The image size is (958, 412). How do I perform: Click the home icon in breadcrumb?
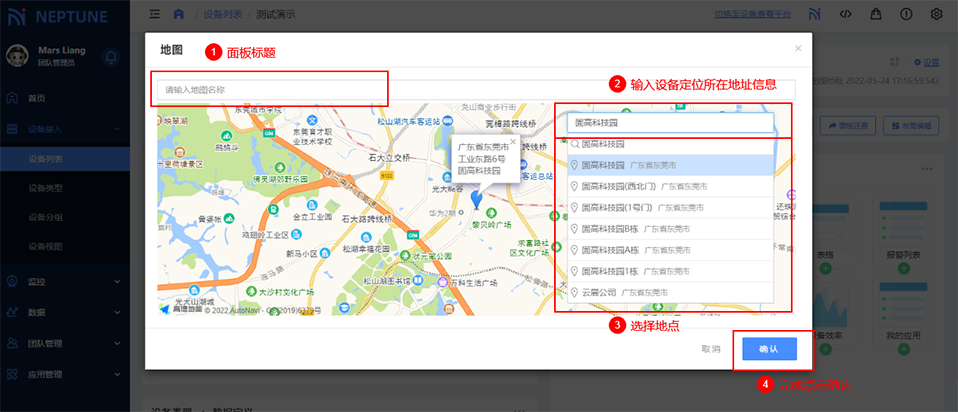(x=179, y=14)
